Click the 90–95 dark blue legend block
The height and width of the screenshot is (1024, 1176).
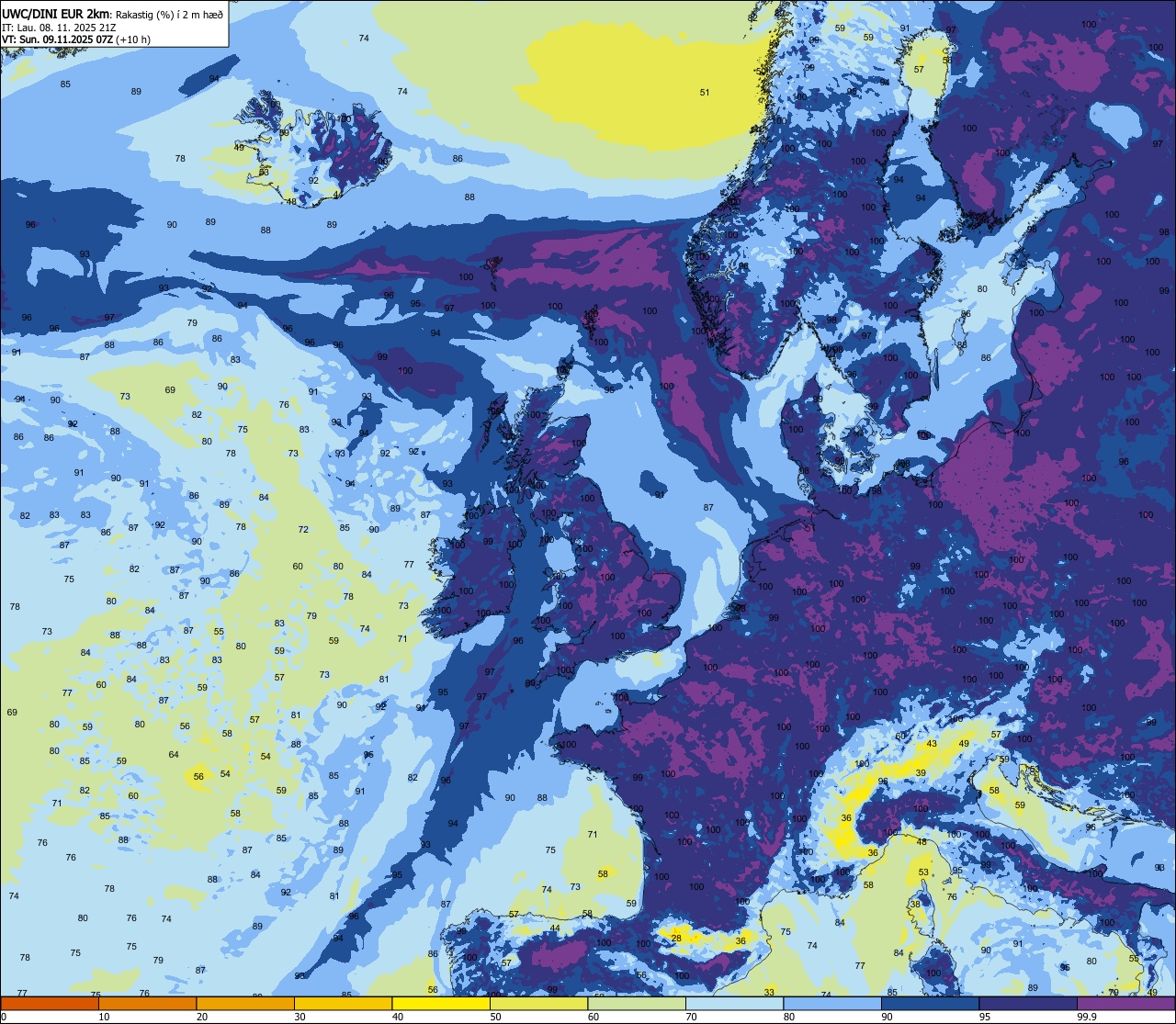[x=930, y=1003]
